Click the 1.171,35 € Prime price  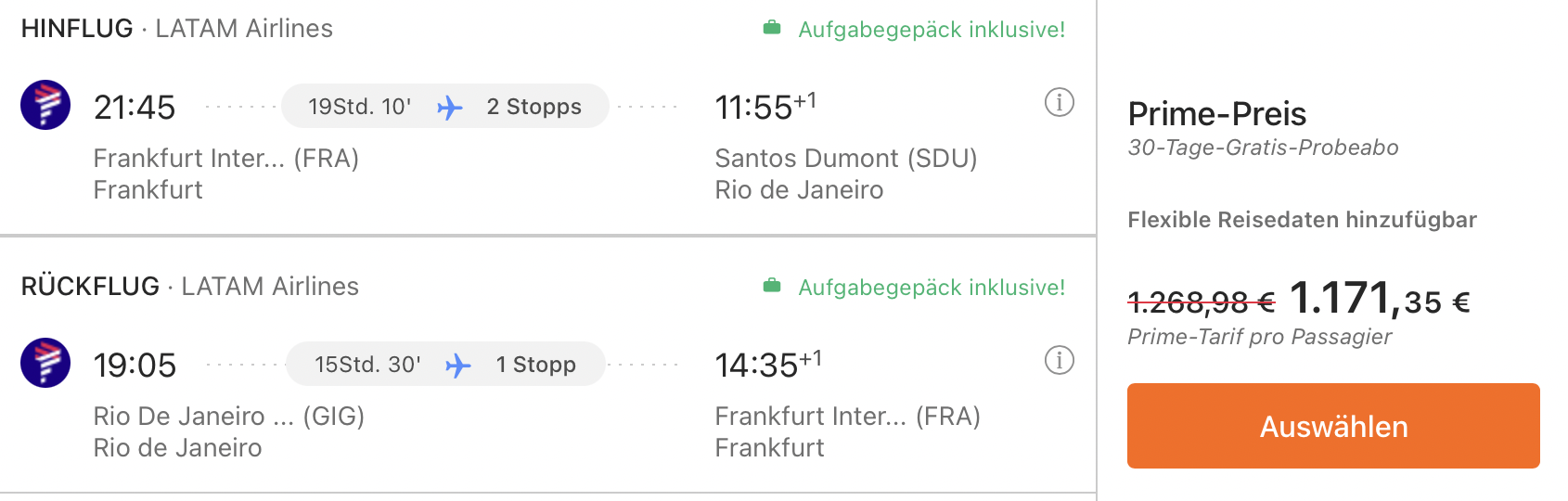[1380, 299]
